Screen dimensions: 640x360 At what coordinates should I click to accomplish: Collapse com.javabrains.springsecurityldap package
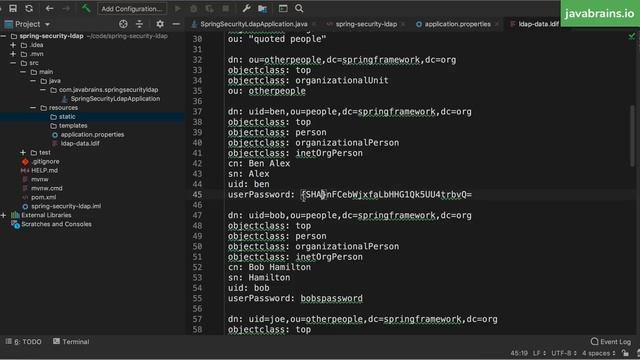click(43, 90)
